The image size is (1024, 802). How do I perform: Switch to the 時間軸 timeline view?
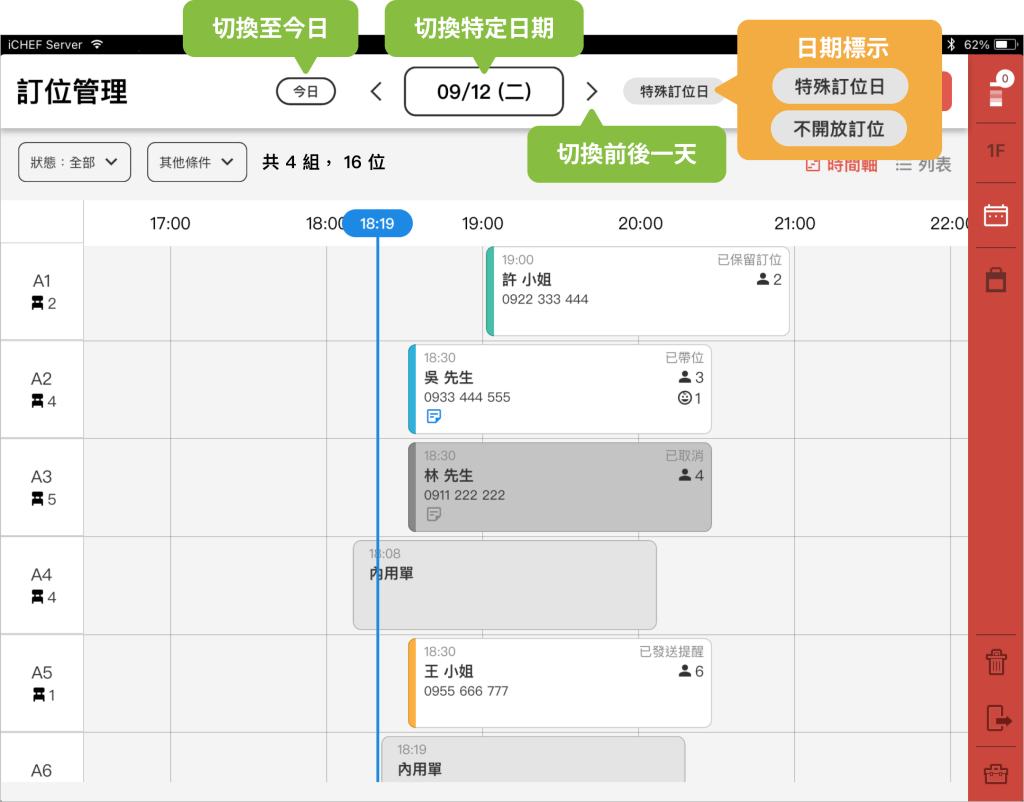tap(841, 165)
